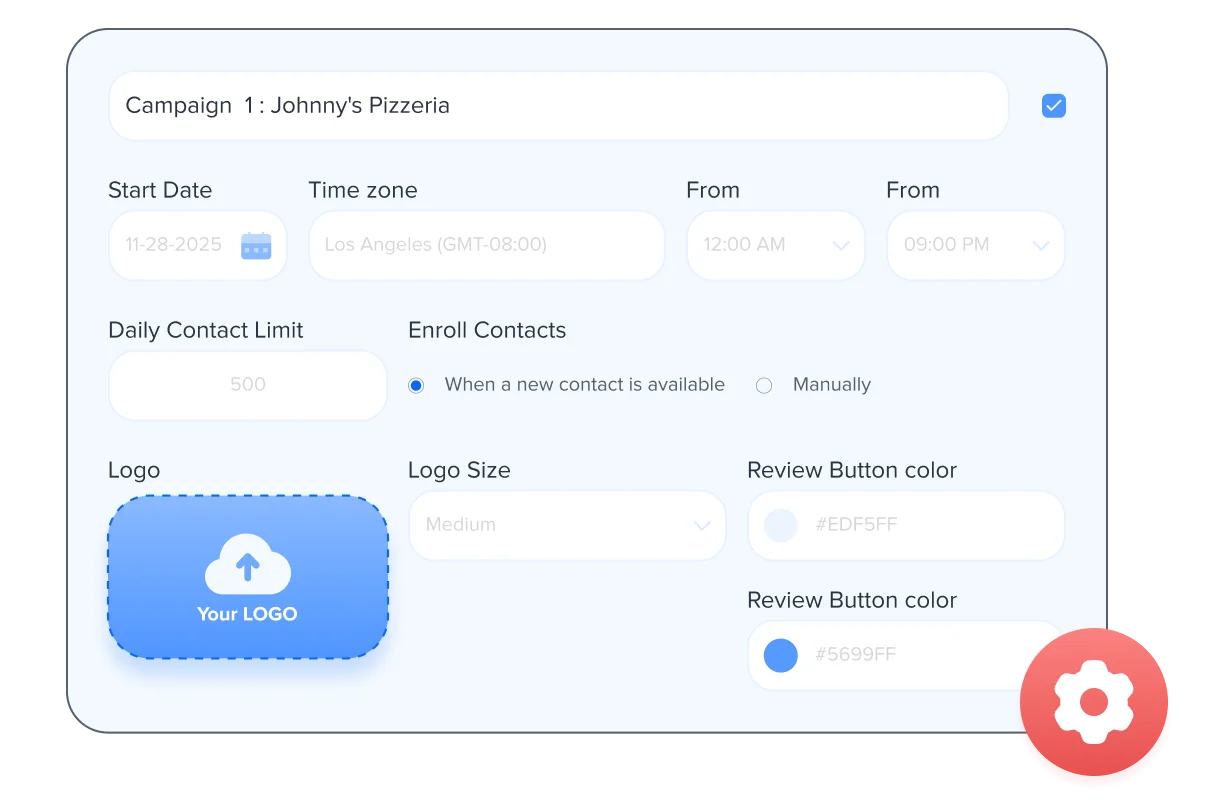This screenshot has width=1222, height=800.
Task: Click the #5699FF blue color swatch
Action: (x=780, y=655)
